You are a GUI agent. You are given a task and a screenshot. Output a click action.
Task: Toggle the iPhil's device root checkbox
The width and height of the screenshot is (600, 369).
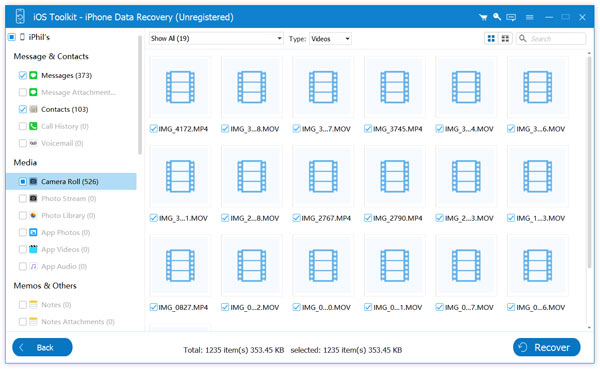(x=12, y=37)
